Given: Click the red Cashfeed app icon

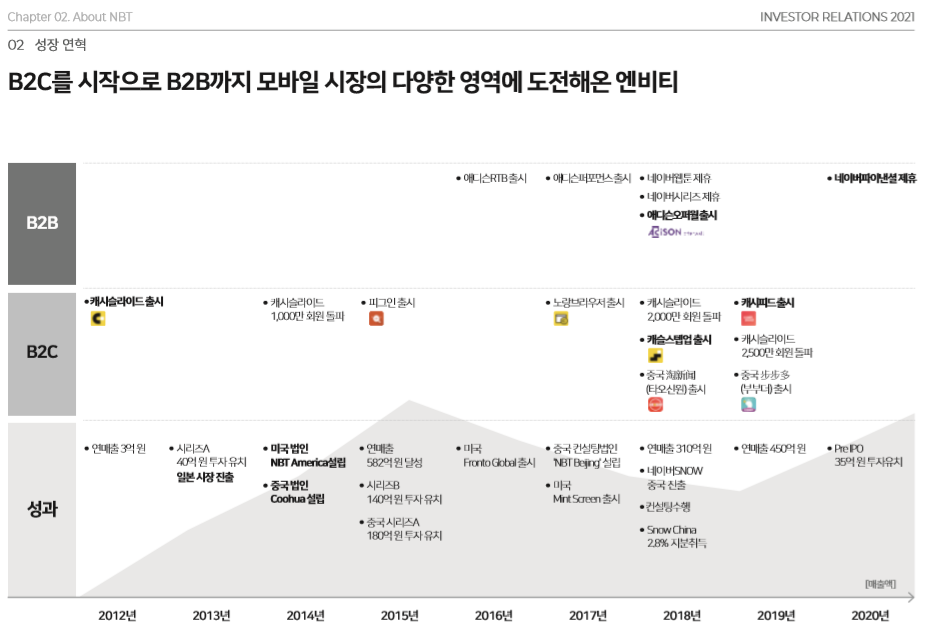Looking at the screenshot, I should (x=749, y=319).
